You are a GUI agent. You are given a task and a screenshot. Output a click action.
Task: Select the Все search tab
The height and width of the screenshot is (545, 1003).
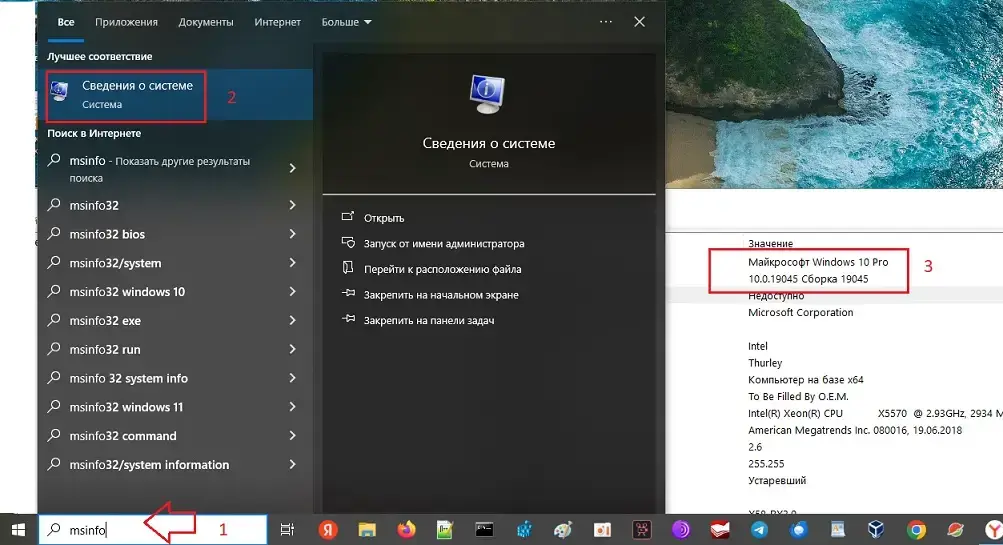pos(66,22)
